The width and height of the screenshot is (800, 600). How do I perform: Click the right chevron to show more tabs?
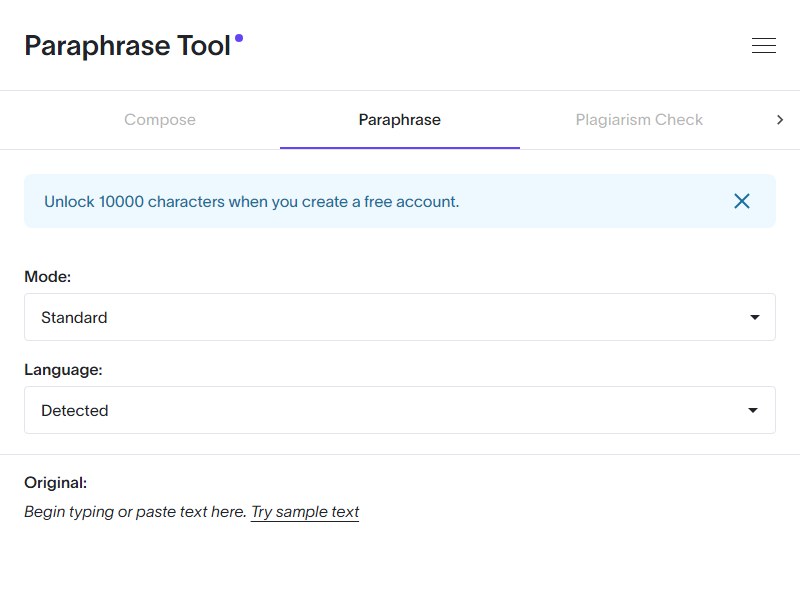[x=780, y=120]
